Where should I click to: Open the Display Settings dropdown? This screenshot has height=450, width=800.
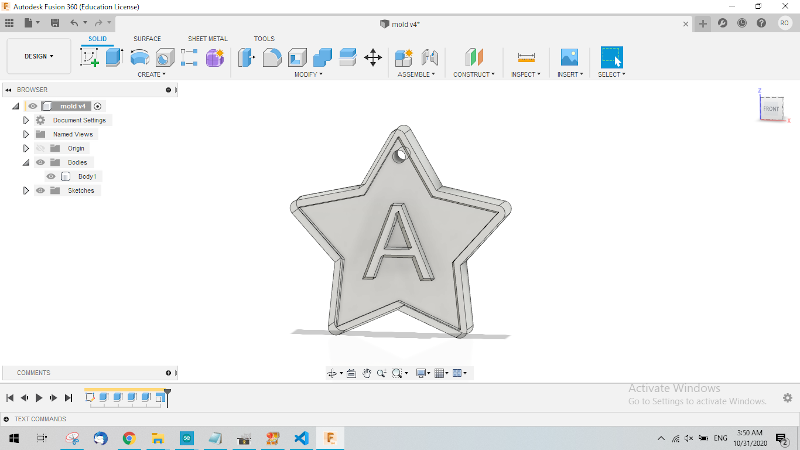pyautogui.click(x=422, y=373)
